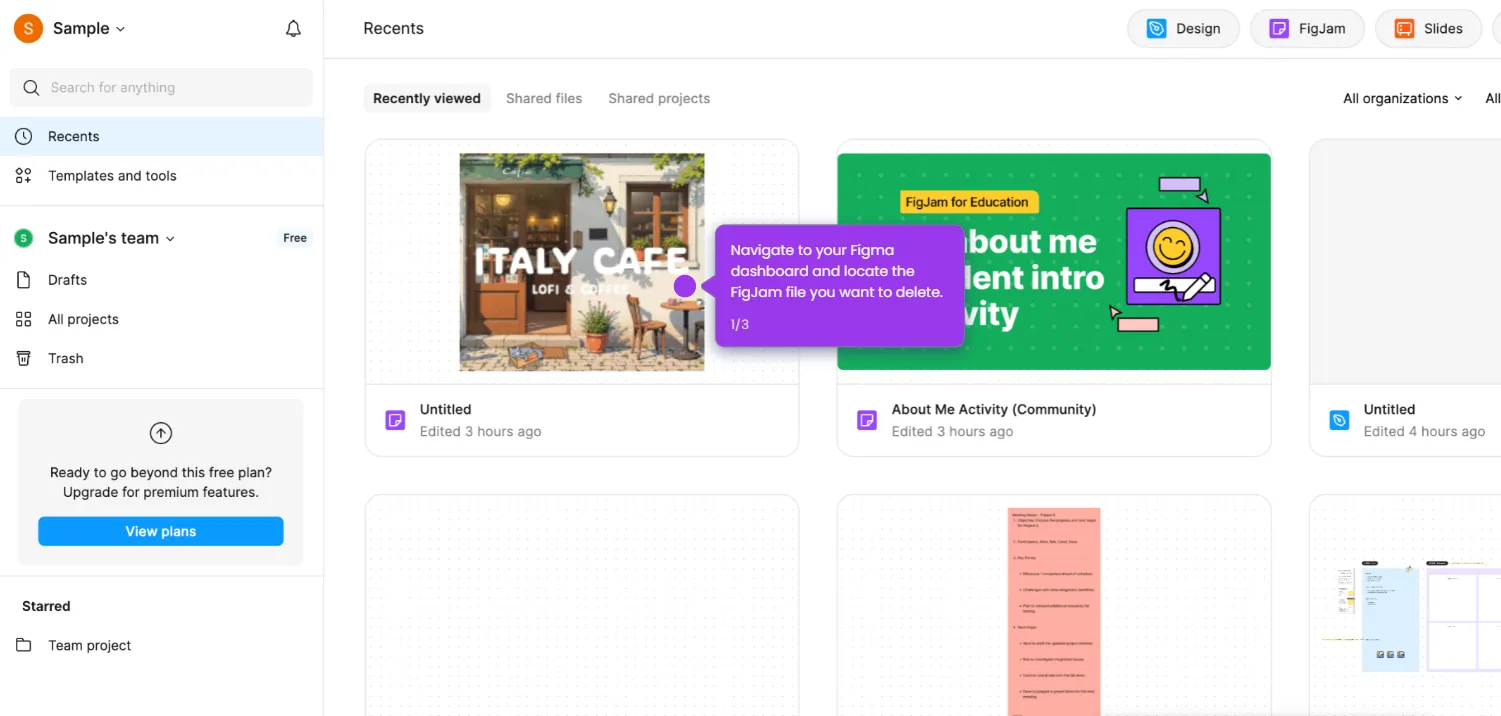
Task: Create a new Slides file
Action: tap(1429, 29)
